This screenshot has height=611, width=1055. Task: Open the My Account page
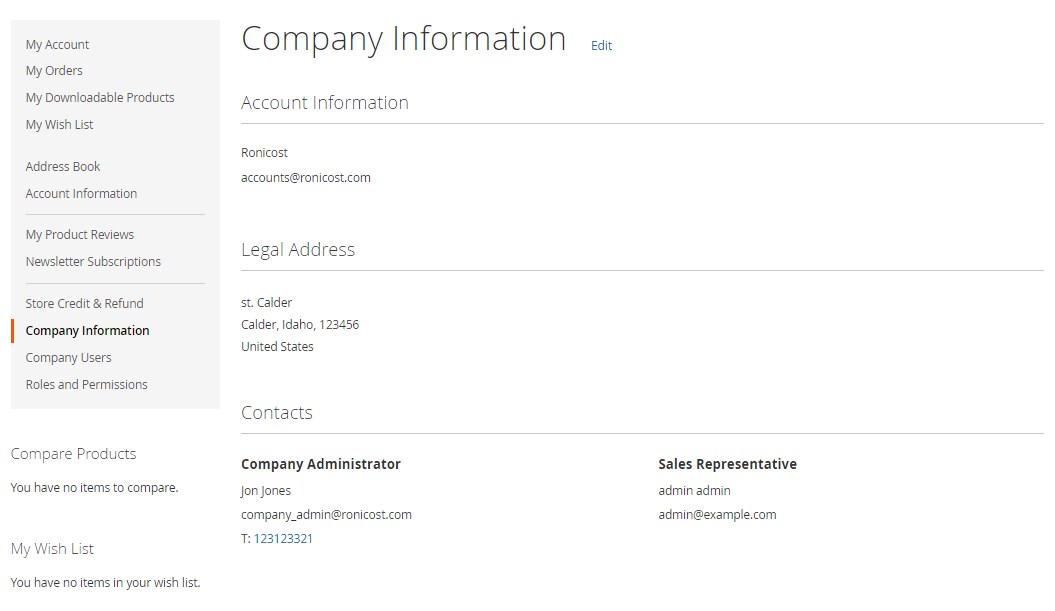coord(57,45)
